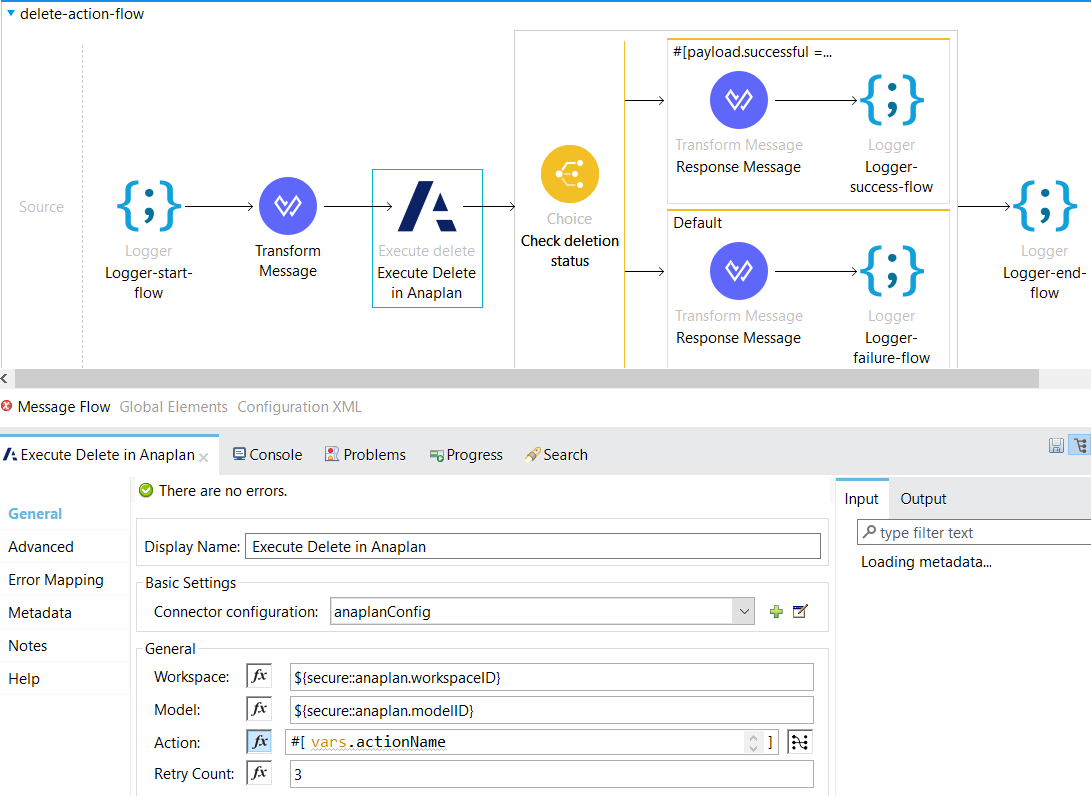Viewport: 1091px width, 796px height.
Task: Click the Retry Count input field
Action: point(552,774)
